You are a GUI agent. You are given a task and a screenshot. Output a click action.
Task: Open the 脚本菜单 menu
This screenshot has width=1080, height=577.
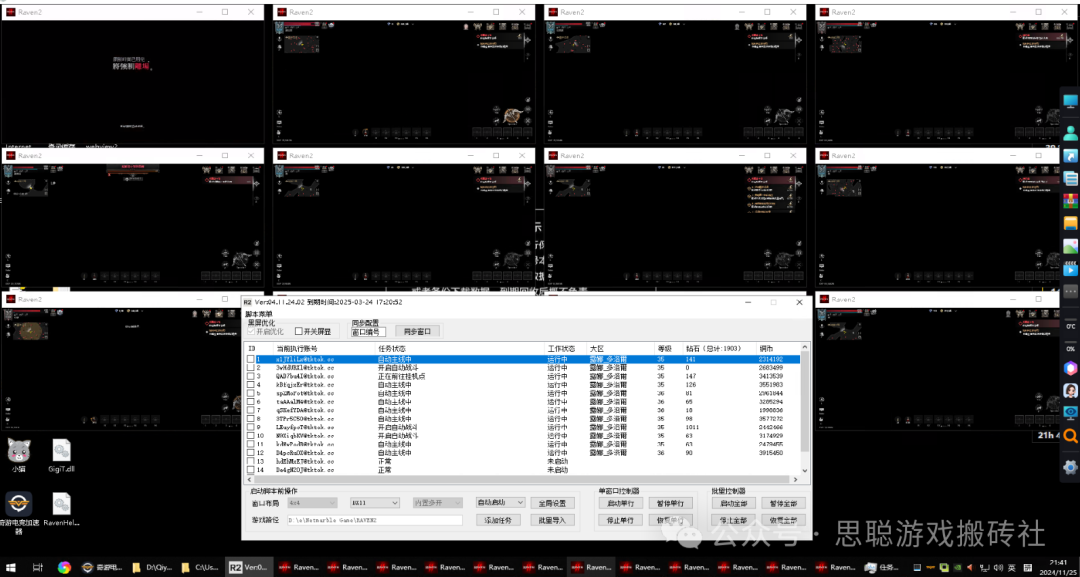(x=261, y=314)
